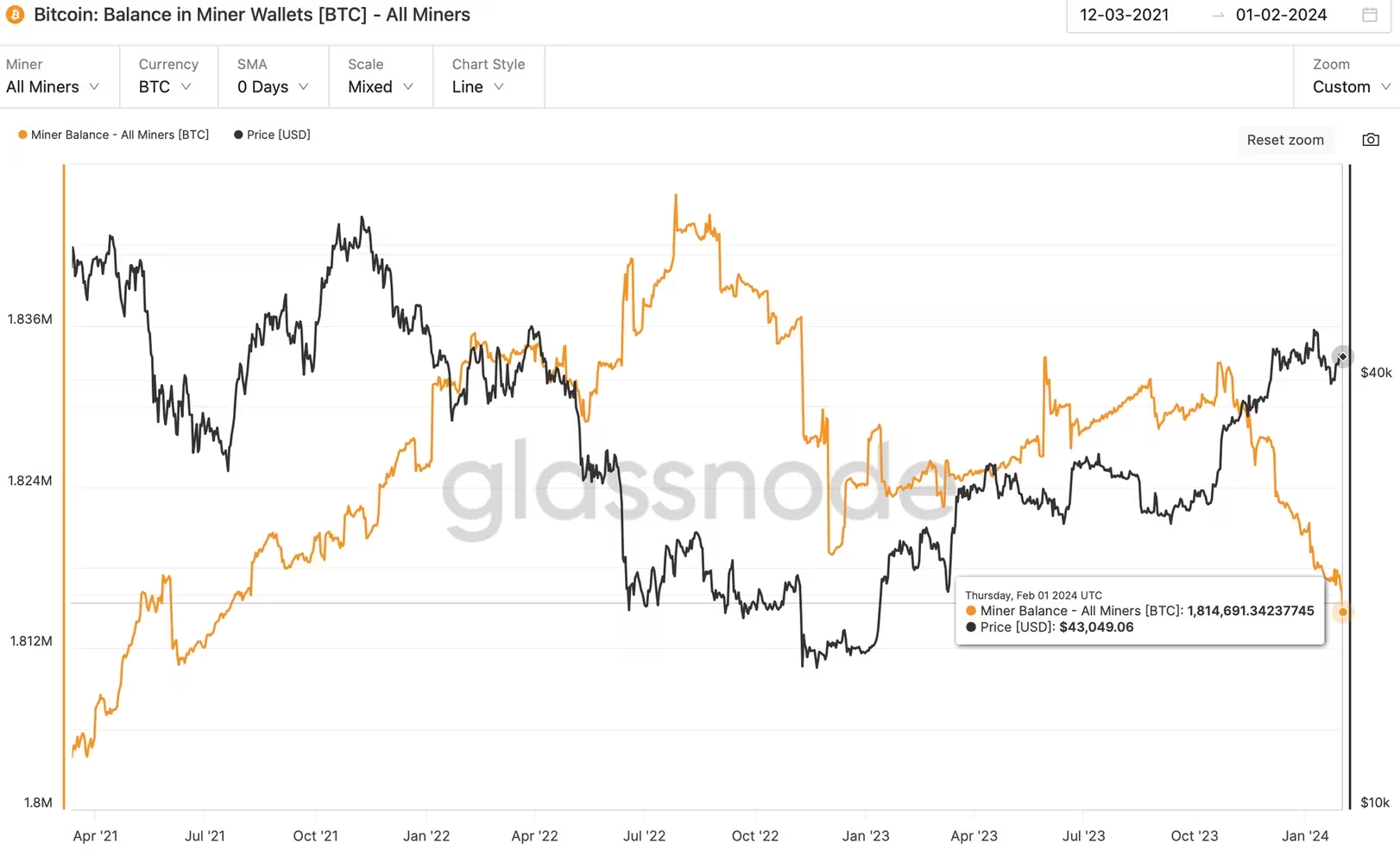Click the orange data point marker
This screenshot has width=1400, height=856.
[x=1342, y=612]
